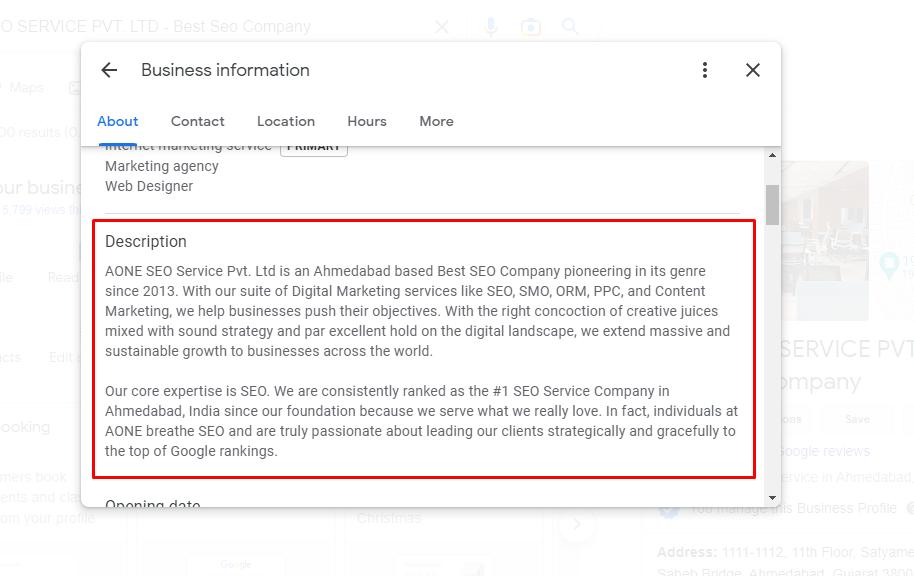Go back from Business information
Image resolution: width=914 pixels, height=576 pixels.
109,70
